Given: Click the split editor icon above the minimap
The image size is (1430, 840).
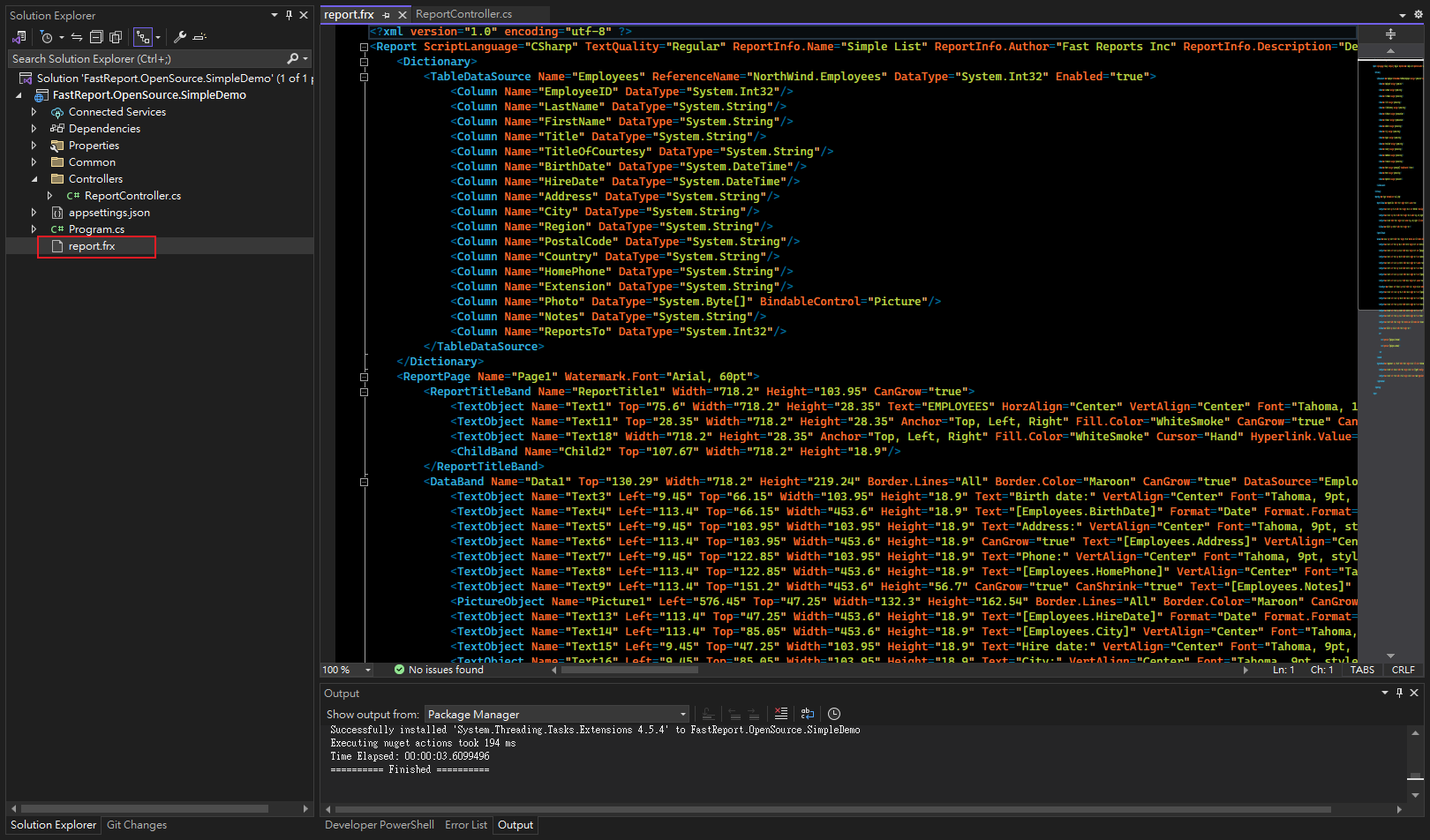Looking at the screenshot, I should [x=1390, y=34].
